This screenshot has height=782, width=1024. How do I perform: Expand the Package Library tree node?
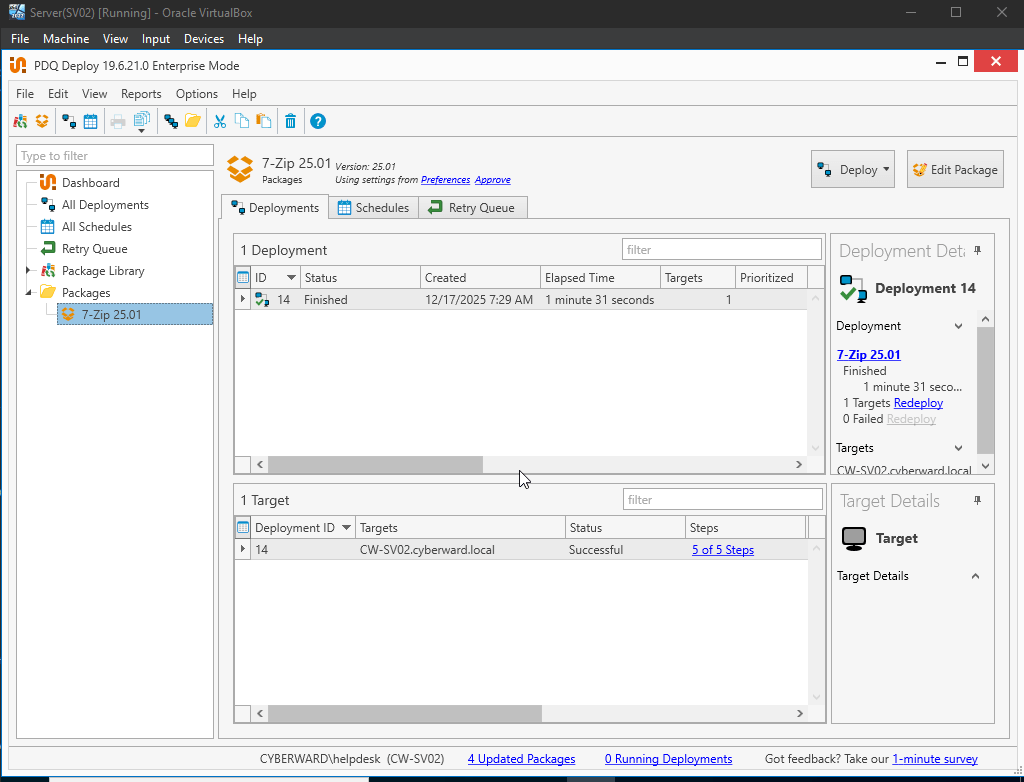coord(28,270)
